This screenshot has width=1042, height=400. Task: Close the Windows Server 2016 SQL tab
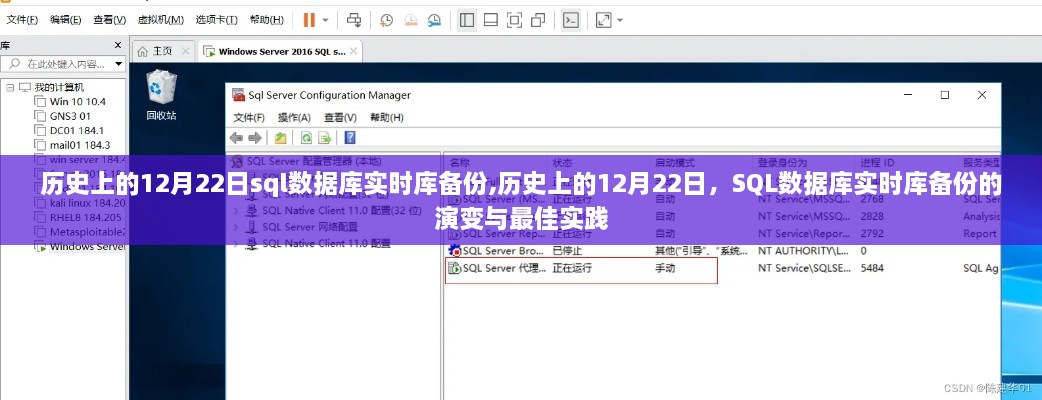point(354,51)
